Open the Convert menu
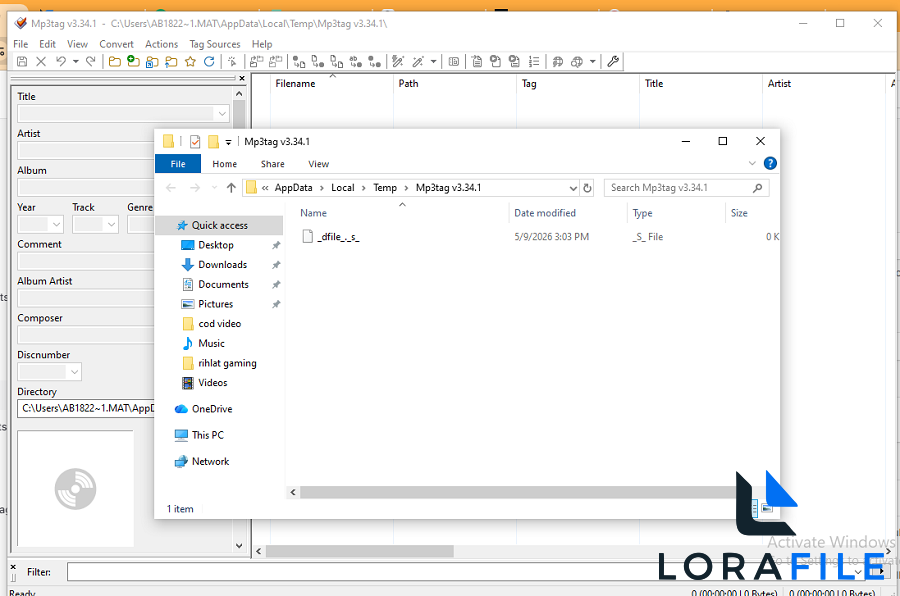The width and height of the screenshot is (900, 596). [116, 44]
